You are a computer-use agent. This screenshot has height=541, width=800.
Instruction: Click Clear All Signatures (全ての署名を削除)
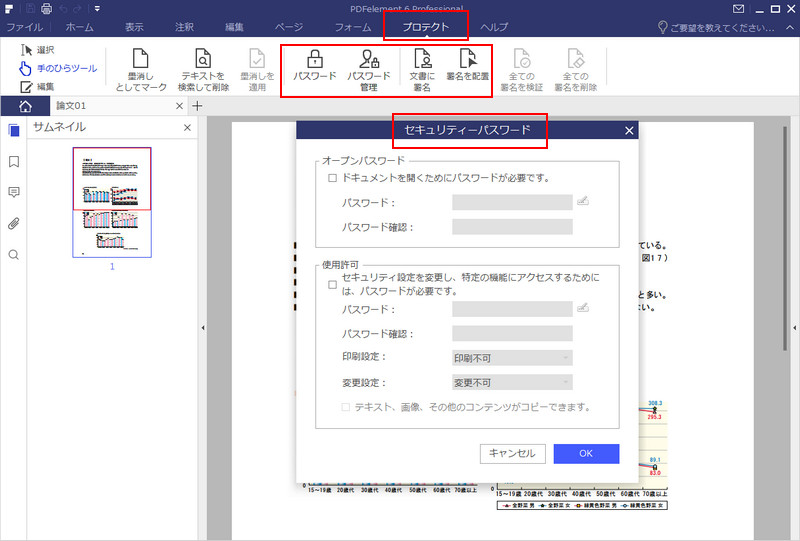(576, 70)
